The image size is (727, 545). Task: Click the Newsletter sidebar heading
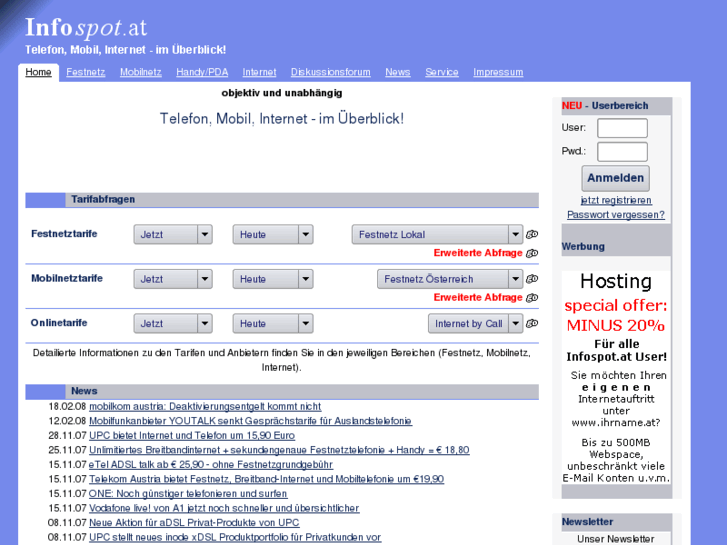coord(587,522)
